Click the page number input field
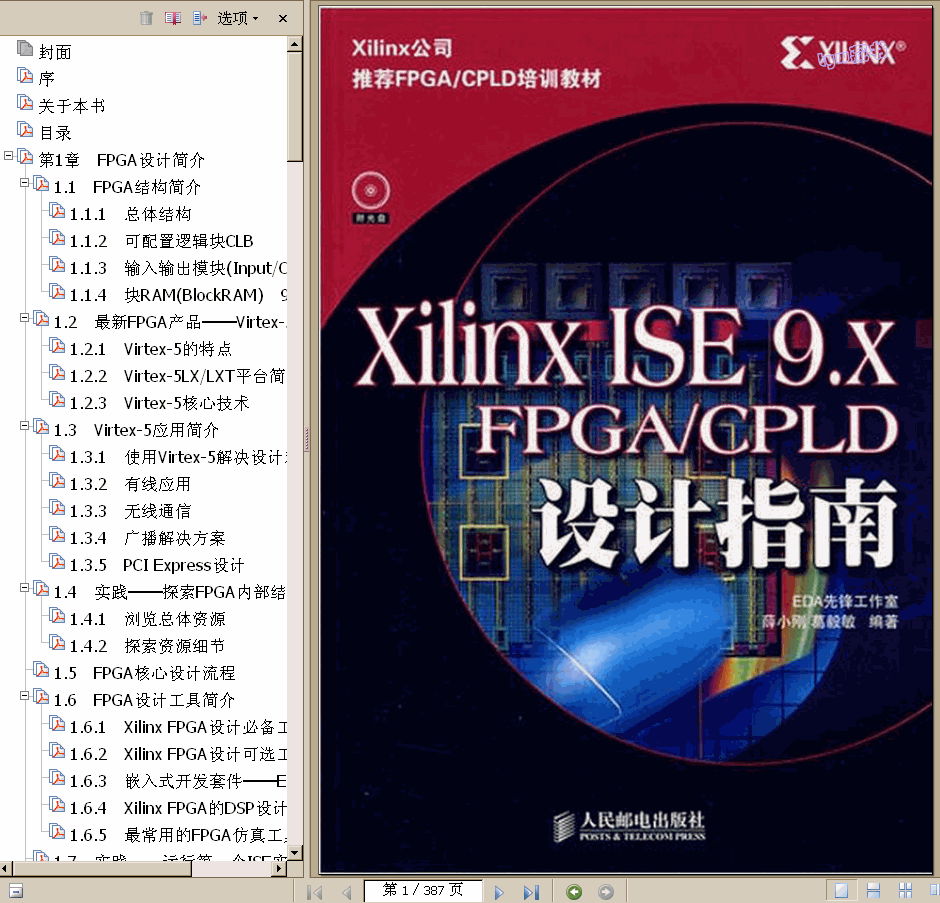 (x=424, y=891)
